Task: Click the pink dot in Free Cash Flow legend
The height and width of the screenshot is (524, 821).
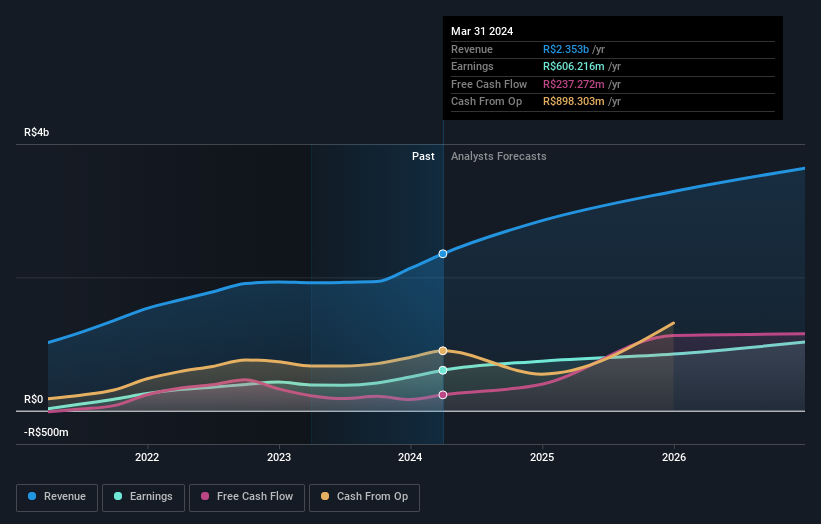Action: click(205, 496)
